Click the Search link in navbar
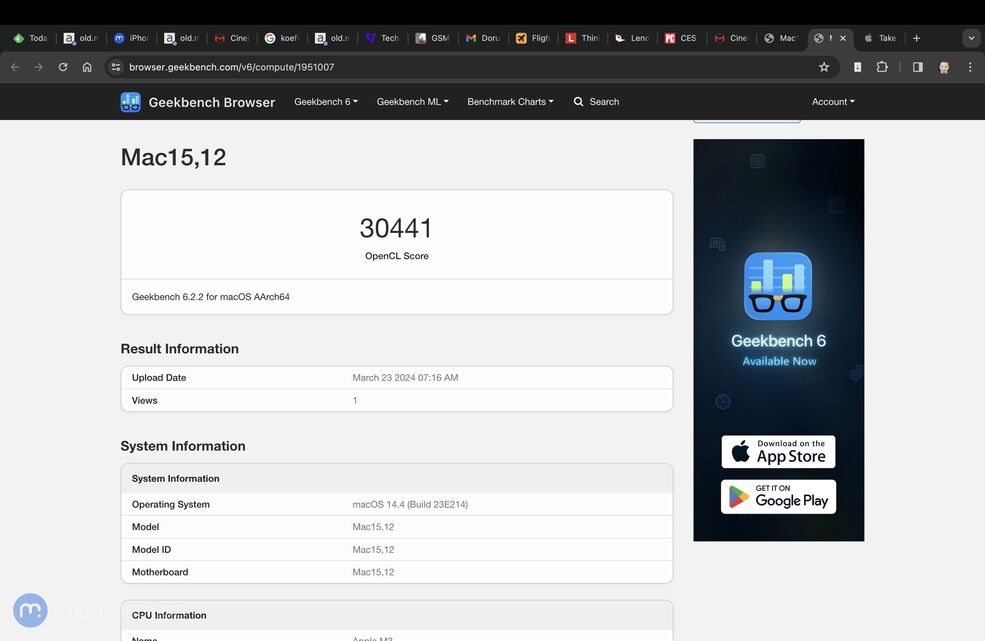This screenshot has width=985, height=641. pos(596,102)
